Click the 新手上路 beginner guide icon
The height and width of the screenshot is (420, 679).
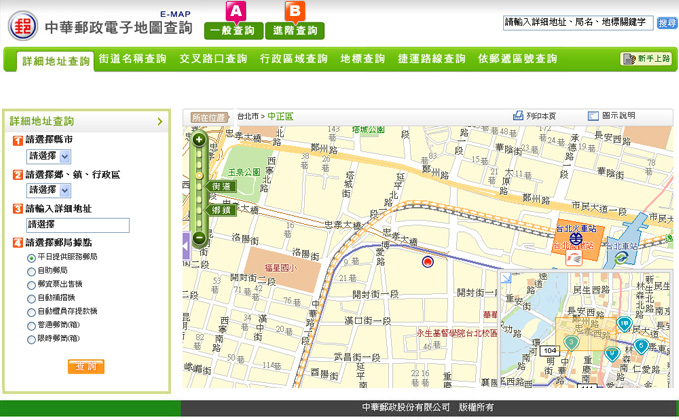tap(629, 59)
